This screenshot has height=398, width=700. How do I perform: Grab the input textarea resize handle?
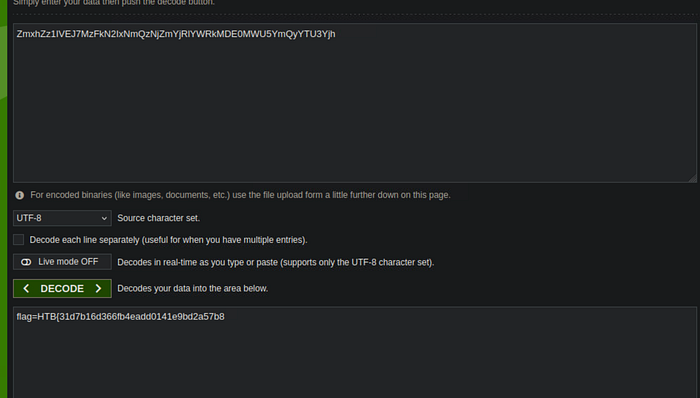coord(692,178)
